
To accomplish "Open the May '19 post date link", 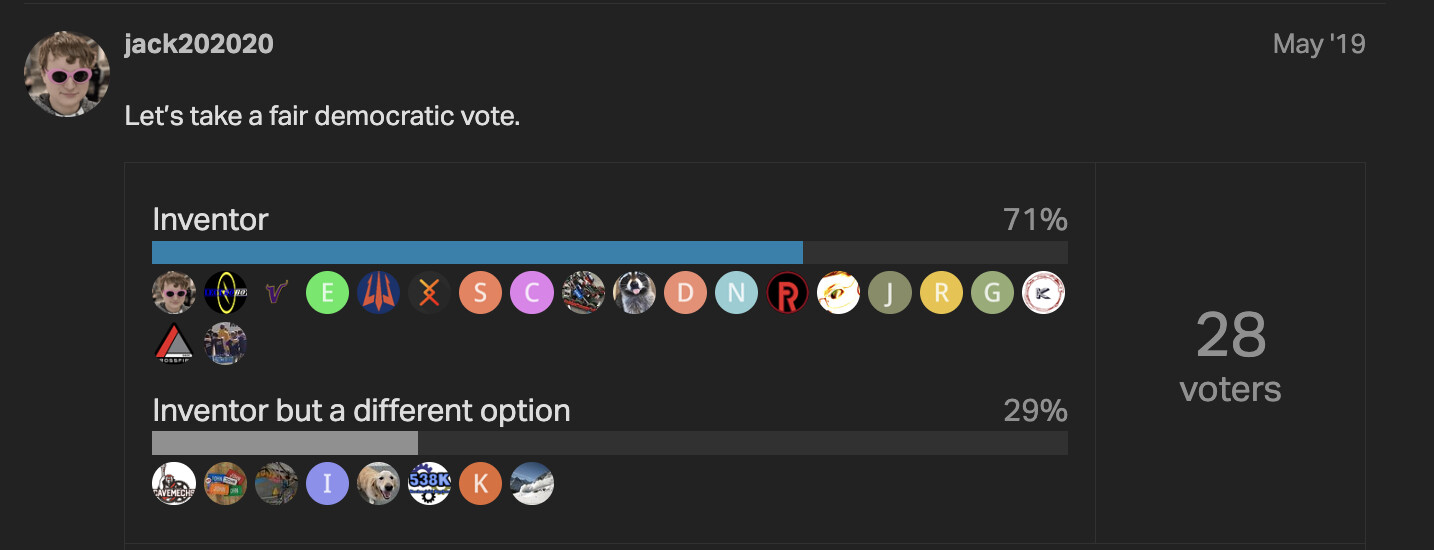I will pos(1319,44).
